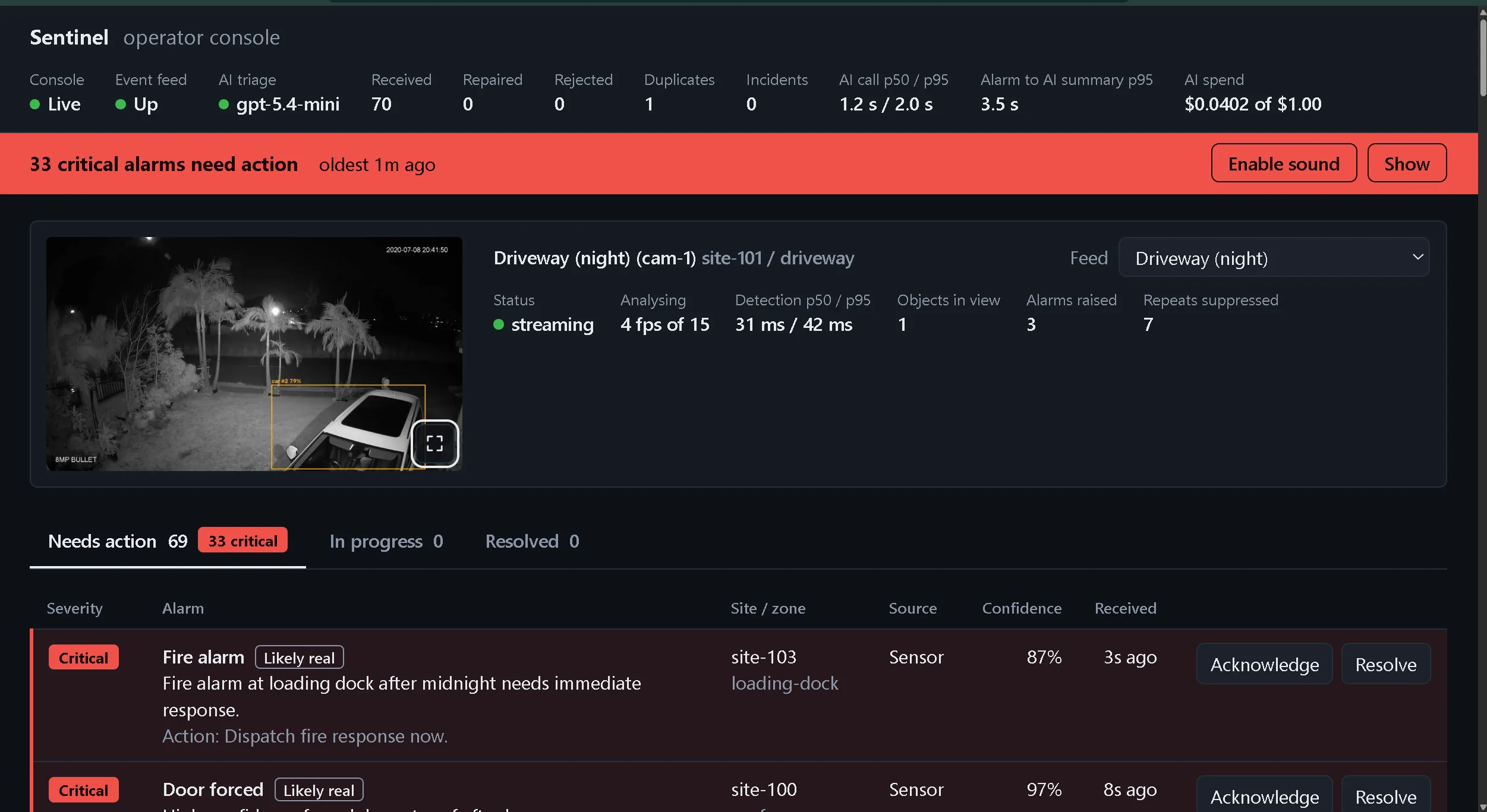The width and height of the screenshot is (1487, 812).
Task: Click the 33 critical badge
Action: click(242, 541)
